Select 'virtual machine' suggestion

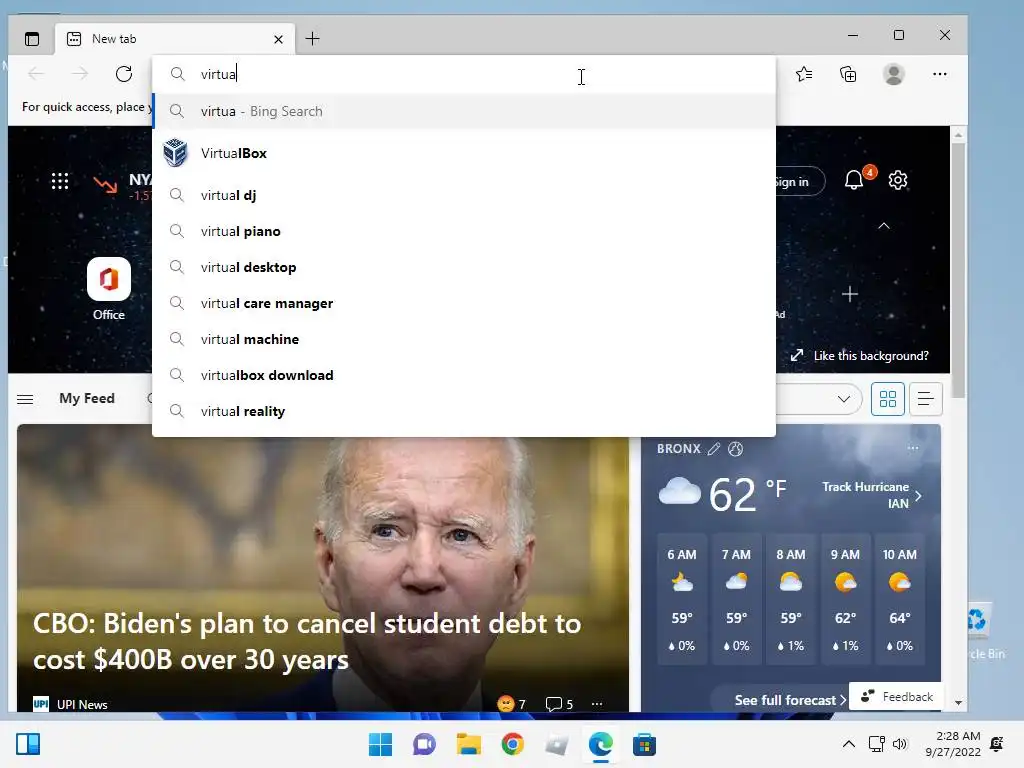coord(464,339)
